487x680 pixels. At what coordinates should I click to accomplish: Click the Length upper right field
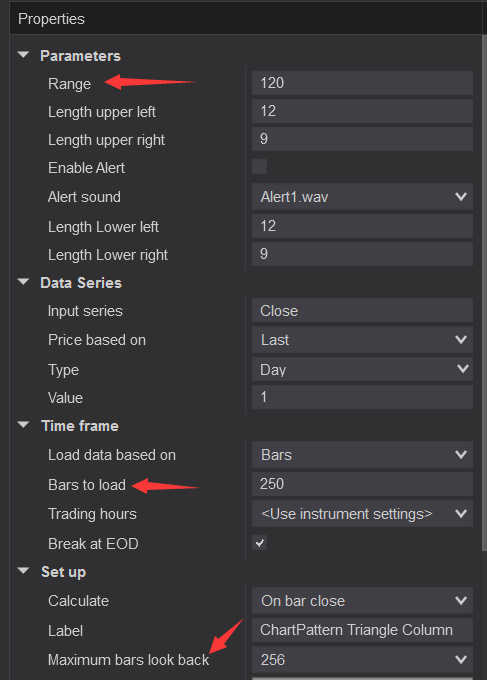click(362, 139)
